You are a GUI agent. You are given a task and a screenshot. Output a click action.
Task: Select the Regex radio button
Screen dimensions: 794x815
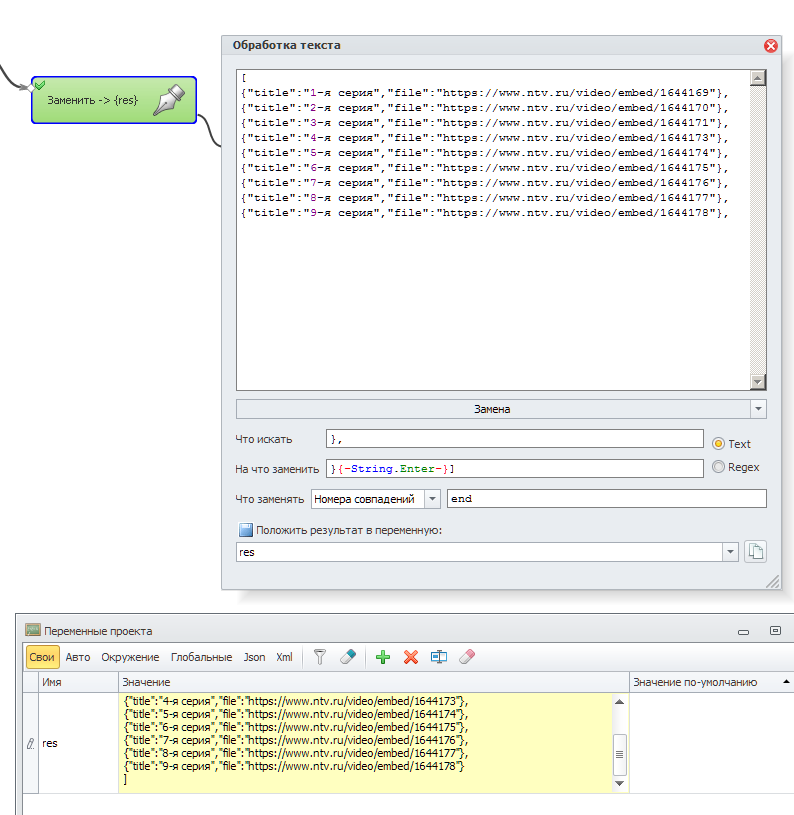pyautogui.click(x=718, y=467)
